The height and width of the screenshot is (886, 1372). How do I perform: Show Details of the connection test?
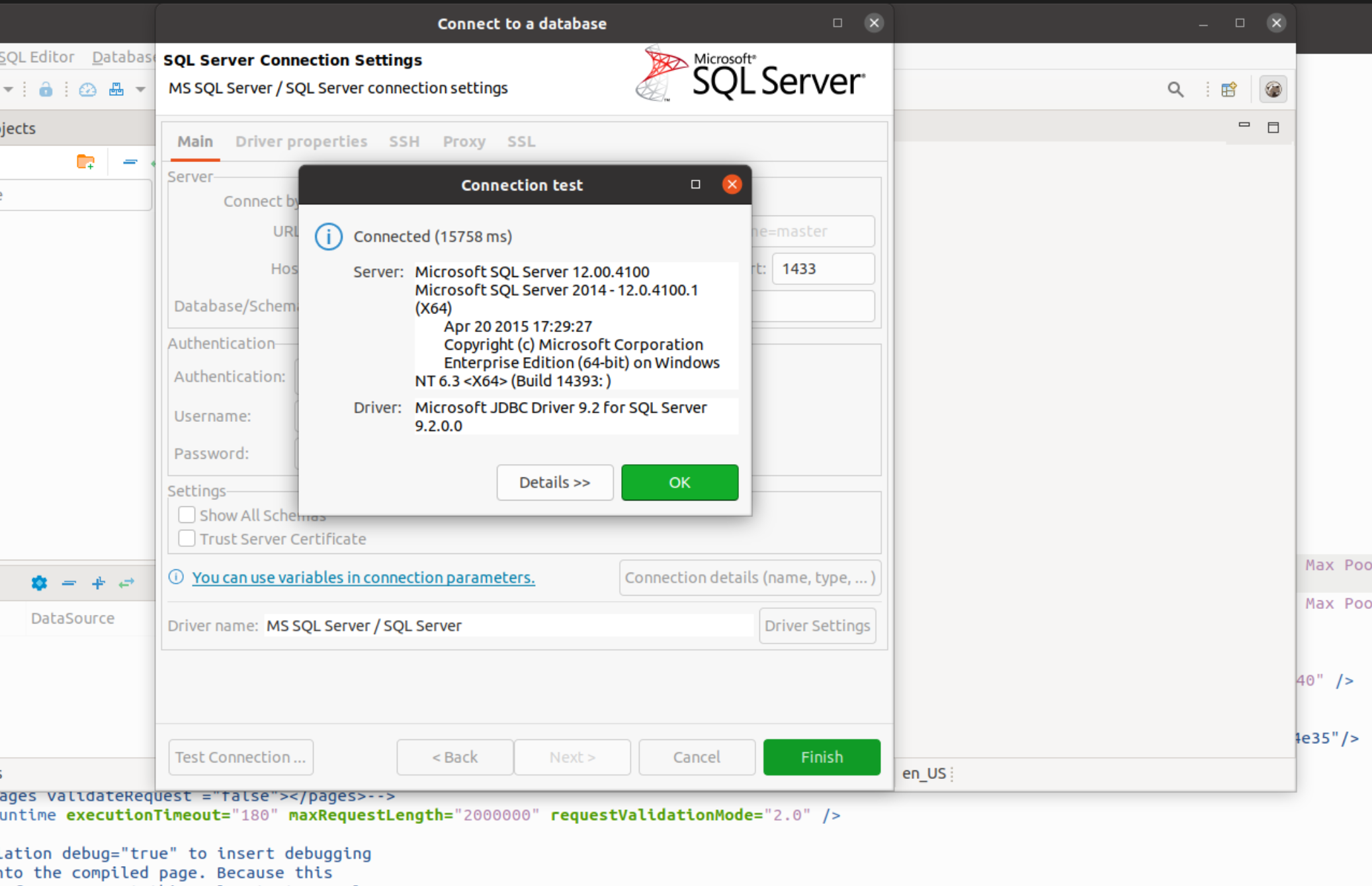click(x=554, y=482)
